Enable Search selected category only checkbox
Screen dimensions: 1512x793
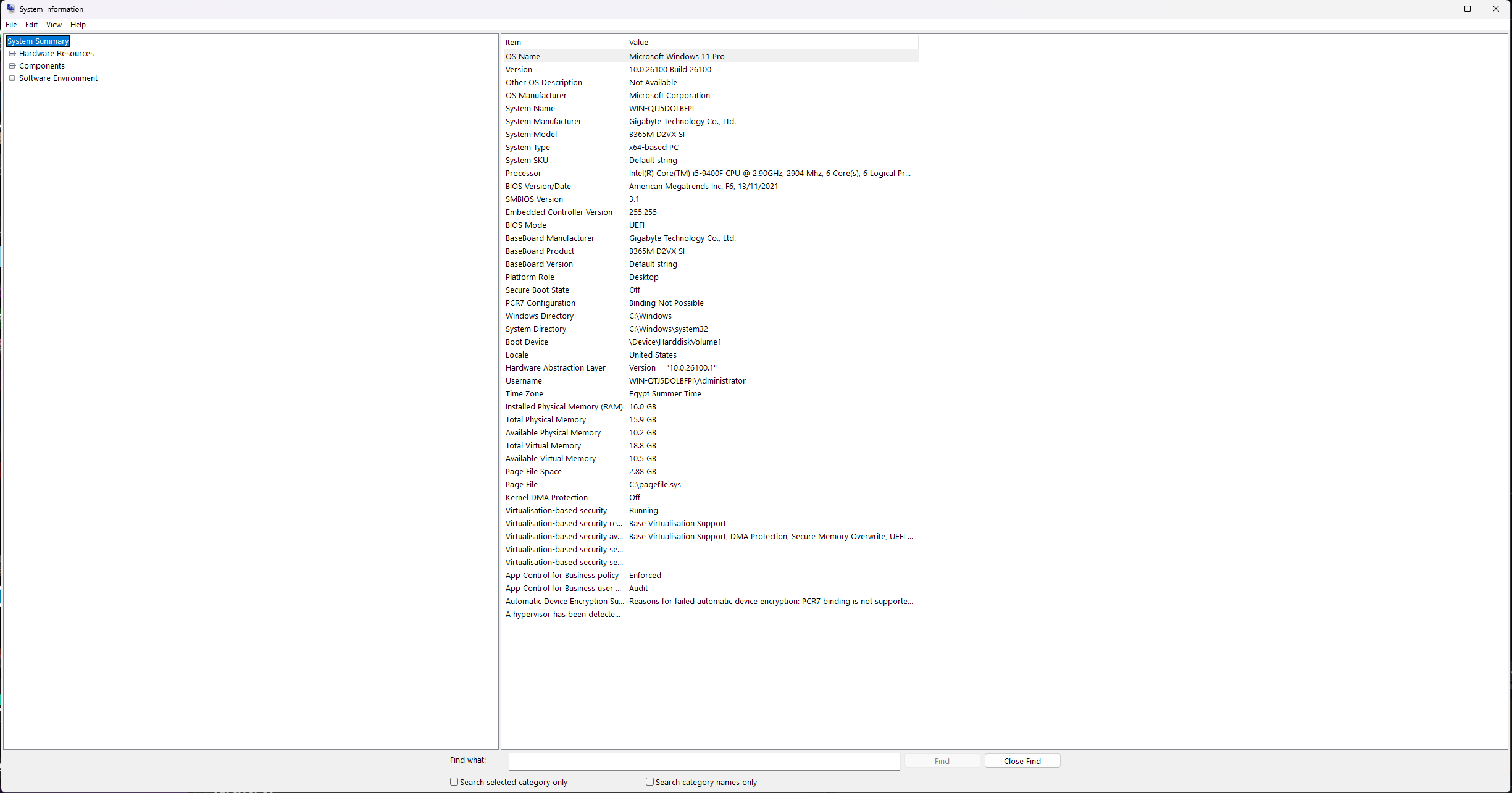click(x=454, y=782)
